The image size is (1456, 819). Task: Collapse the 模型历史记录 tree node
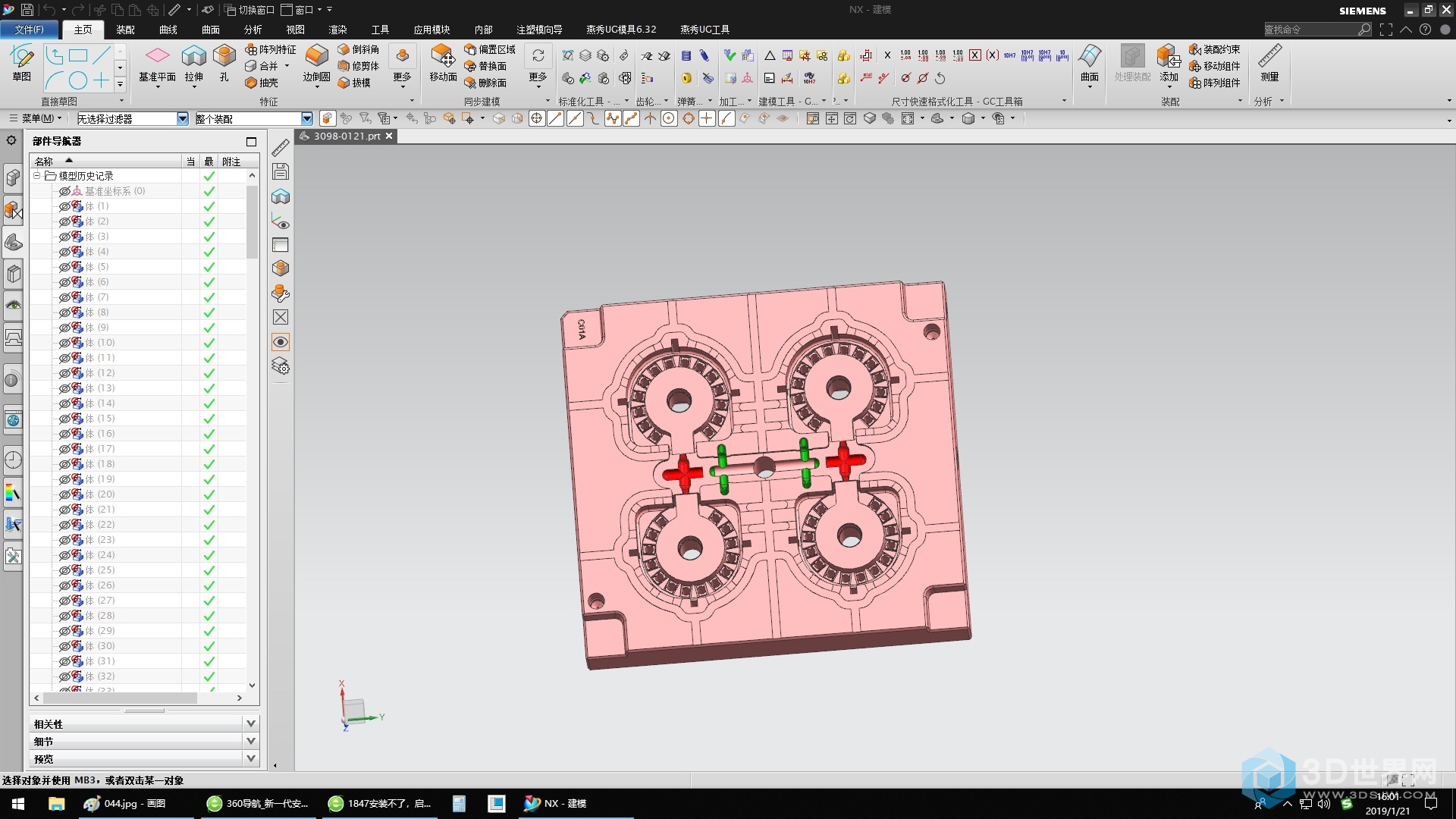36,175
